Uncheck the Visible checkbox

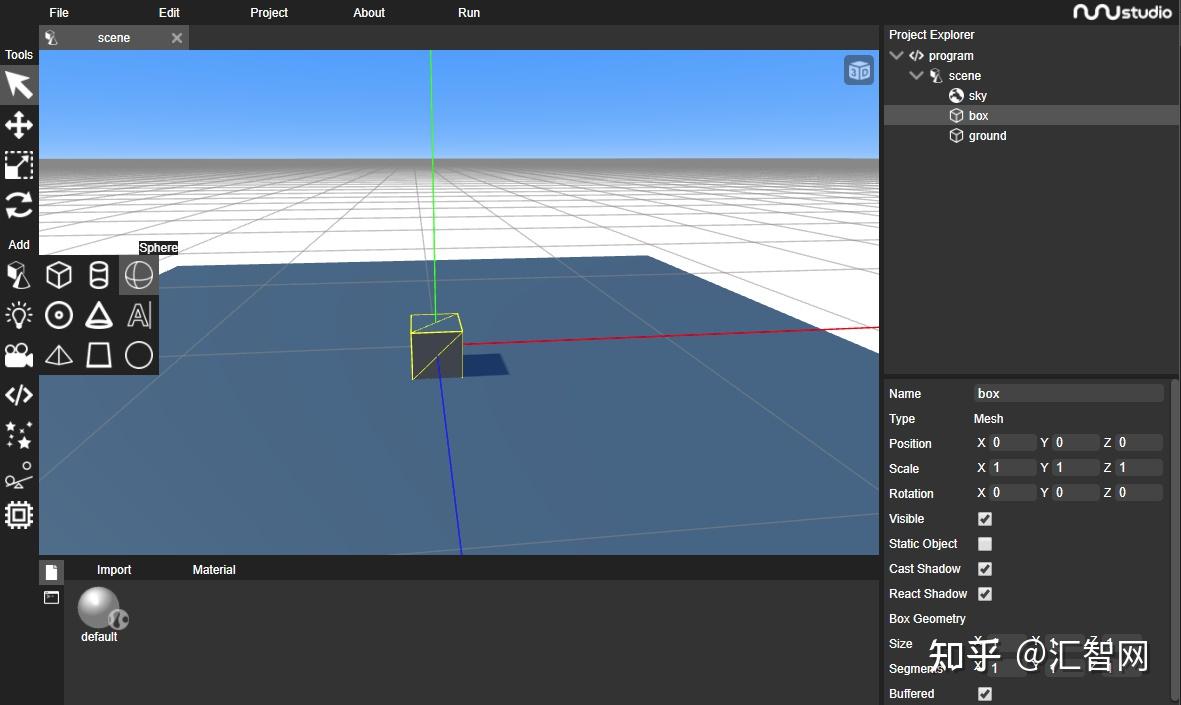pyautogui.click(x=985, y=518)
